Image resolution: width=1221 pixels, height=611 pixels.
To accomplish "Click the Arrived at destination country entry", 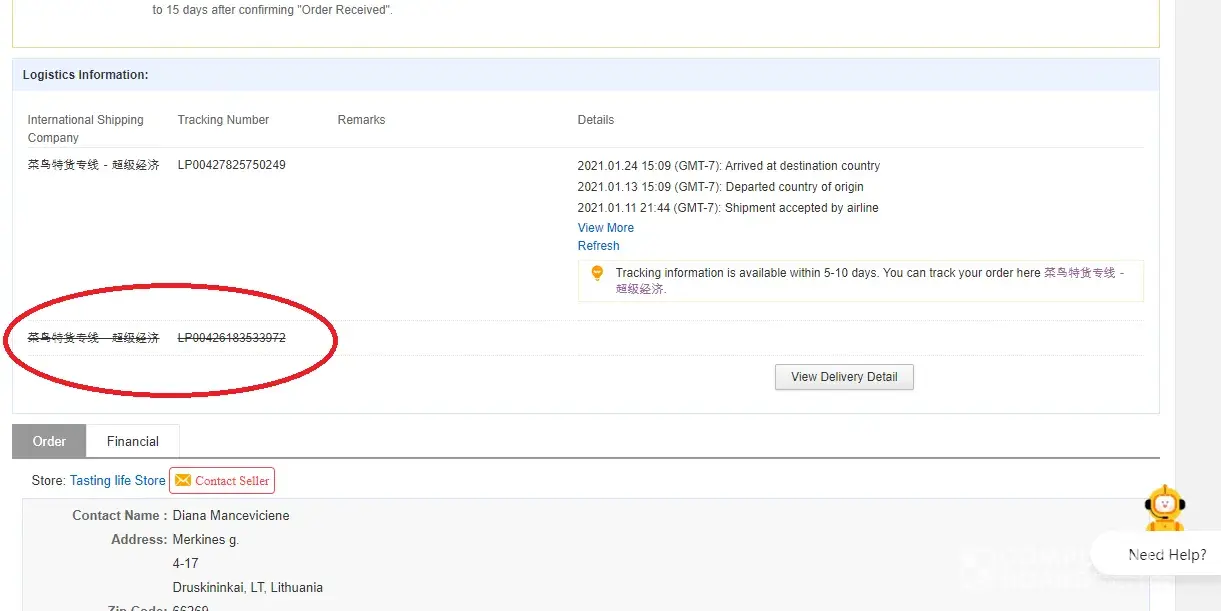I will pyautogui.click(x=728, y=166).
